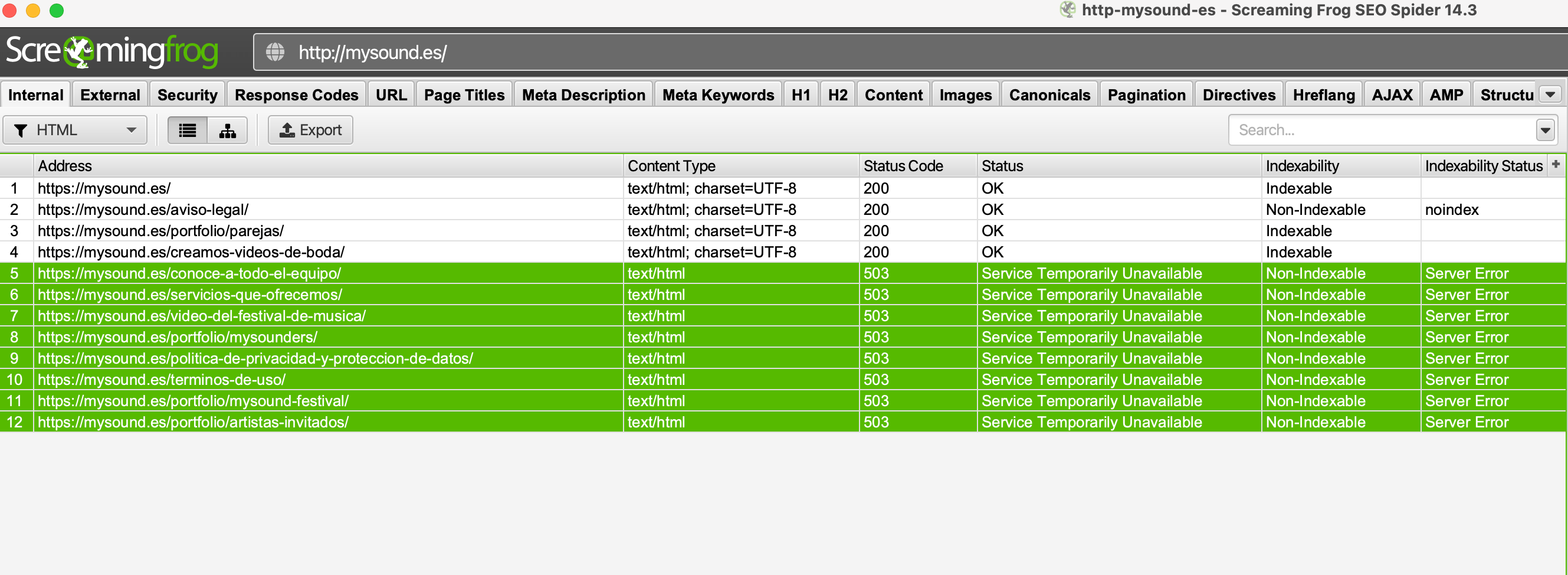Expand the search options dropdown arrow
The height and width of the screenshot is (575, 1568).
pyautogui.click(x=1545, y=130)
